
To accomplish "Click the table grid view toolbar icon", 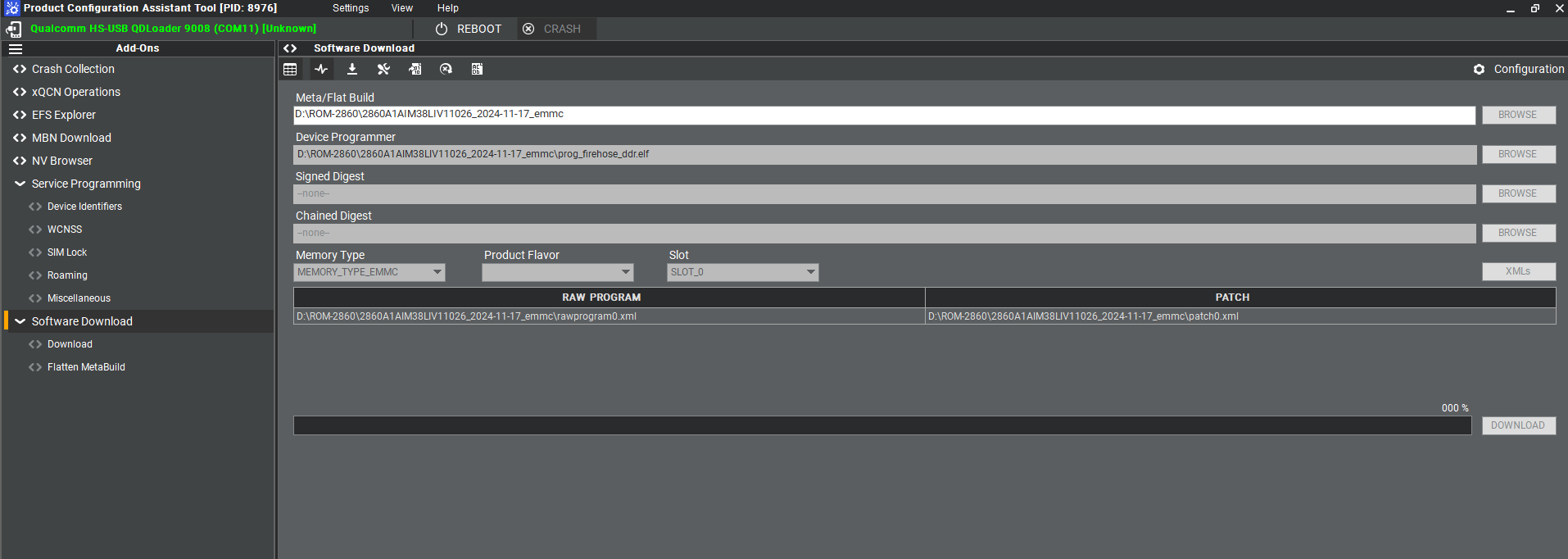I will pyautogui.click(x=290, y=70).
